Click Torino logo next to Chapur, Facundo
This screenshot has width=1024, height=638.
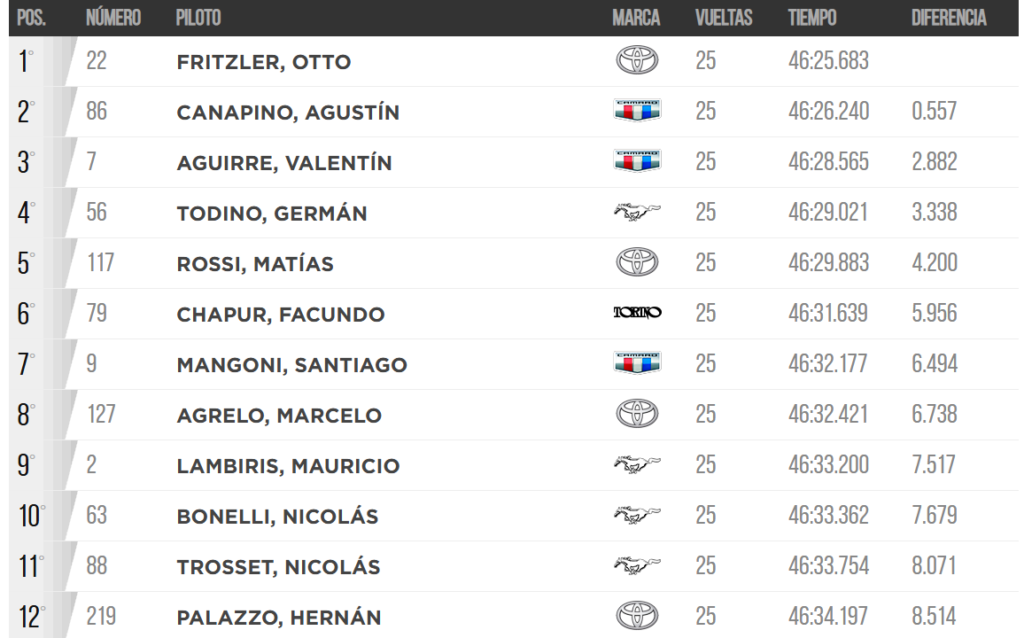[637, 313]
